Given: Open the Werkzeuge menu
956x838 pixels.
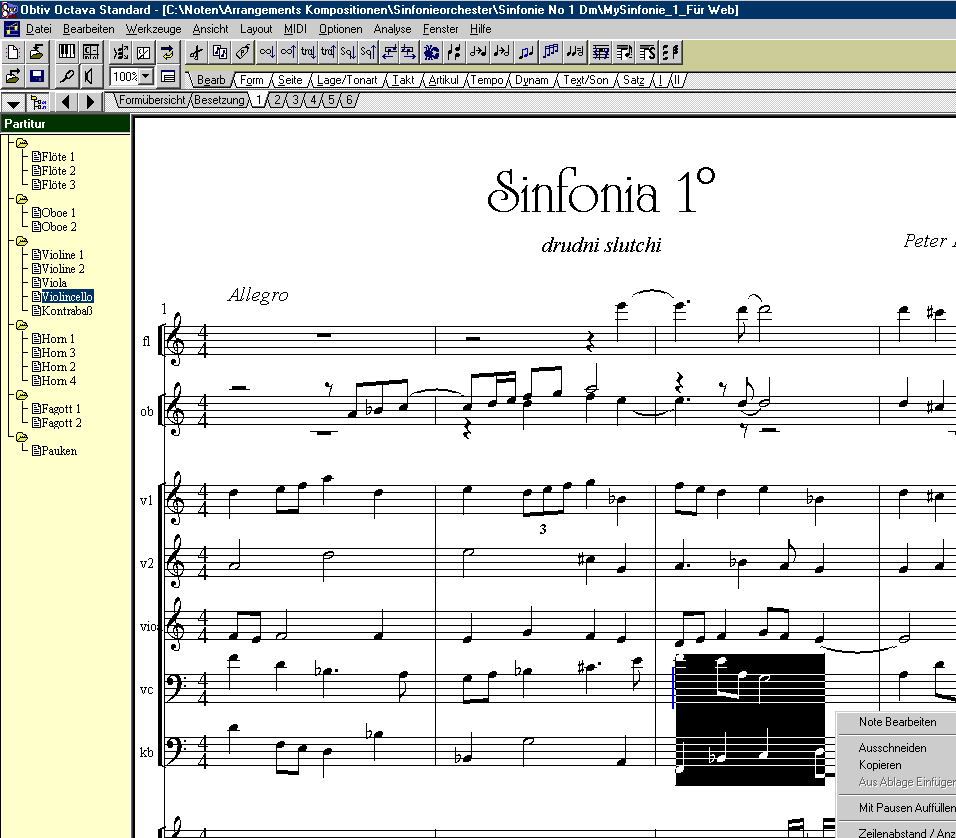Looking at the screenshot, I should click(x=153, y=29).
